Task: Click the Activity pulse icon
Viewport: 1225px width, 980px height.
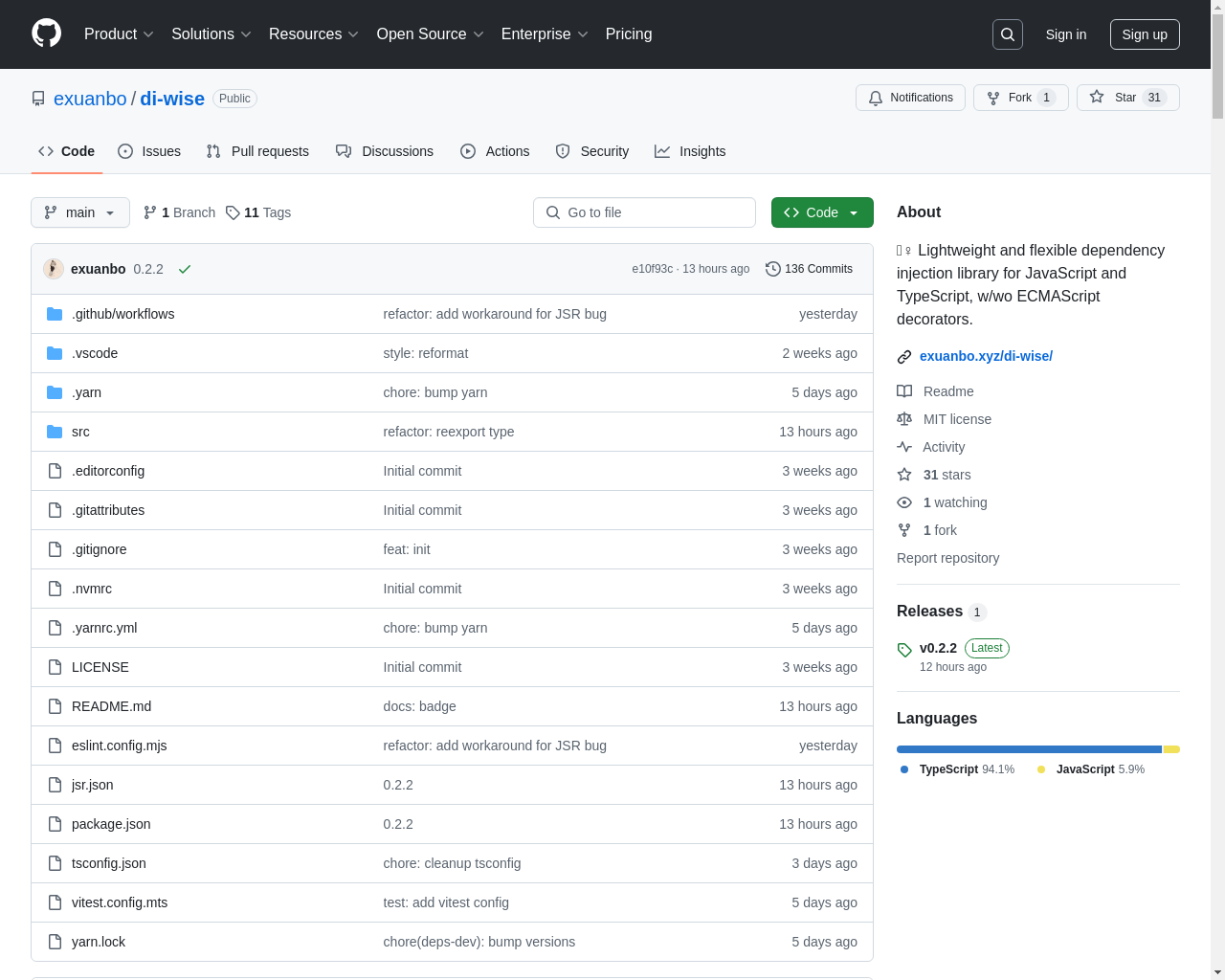Action: pyautogui.click(x=904, y=447)
